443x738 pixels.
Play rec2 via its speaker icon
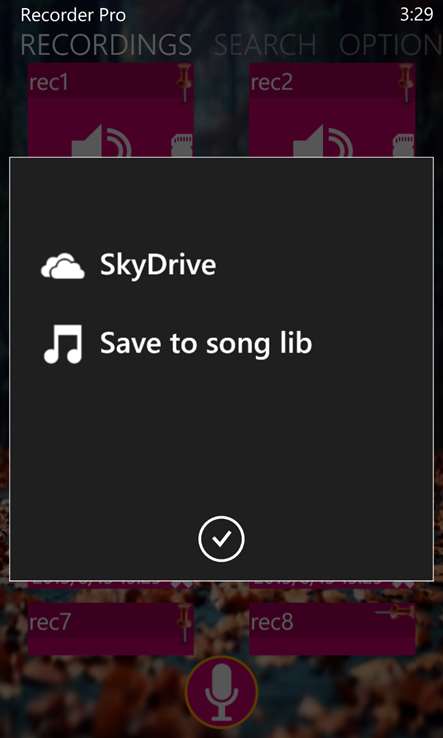pyautogui.click(x=323, y=140)
